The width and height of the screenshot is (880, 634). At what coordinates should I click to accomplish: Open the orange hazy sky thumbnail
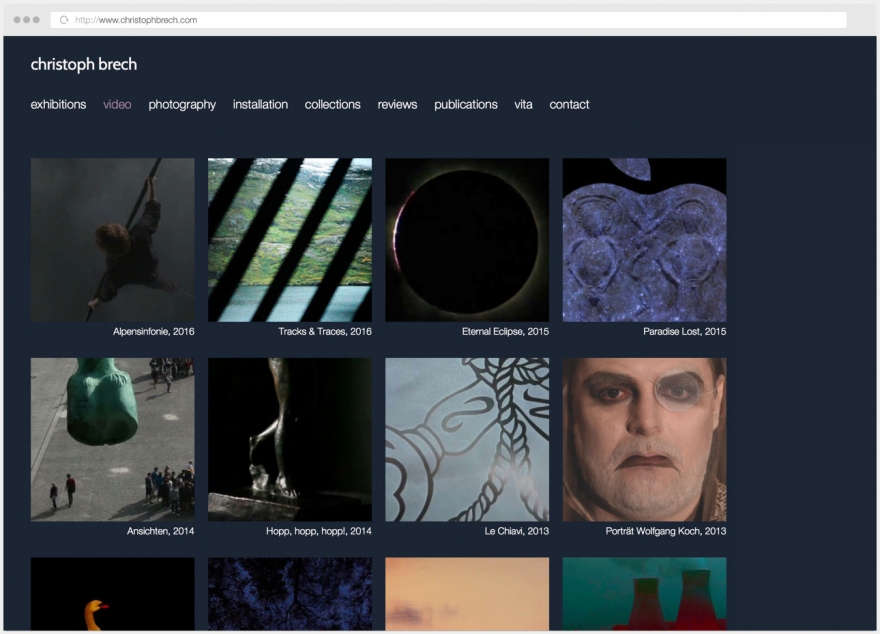point(467,594)
